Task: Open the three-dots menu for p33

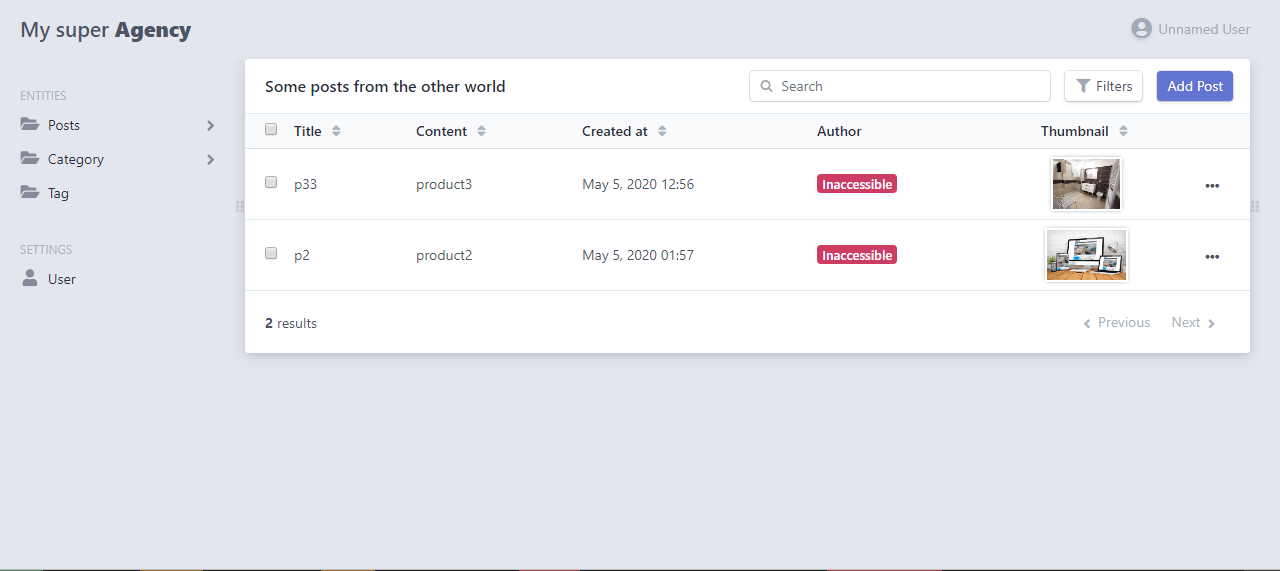Action: pyautogui.click(x=1212, y=185)
